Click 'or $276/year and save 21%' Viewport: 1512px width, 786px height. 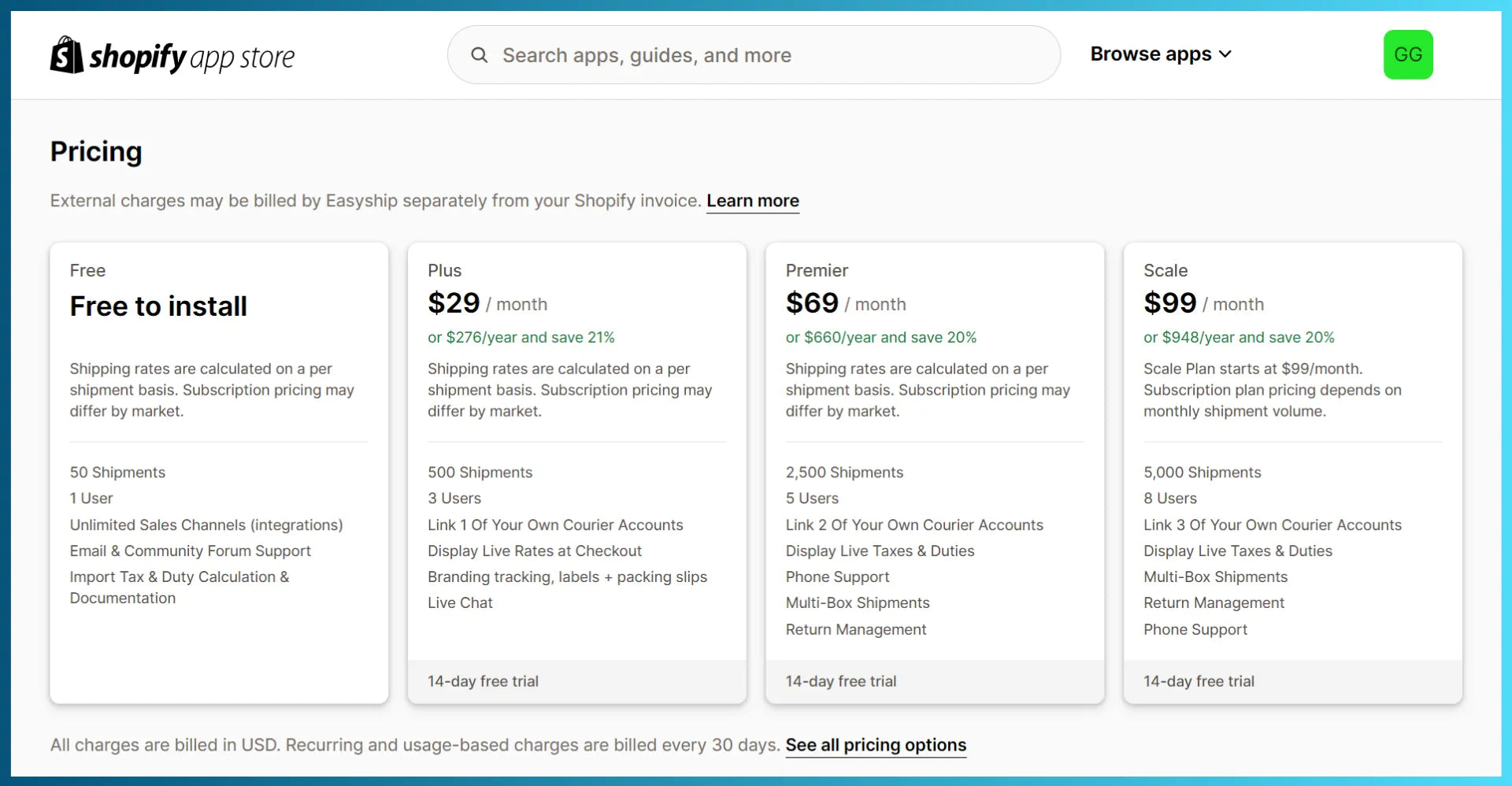[x=521, y=337]
